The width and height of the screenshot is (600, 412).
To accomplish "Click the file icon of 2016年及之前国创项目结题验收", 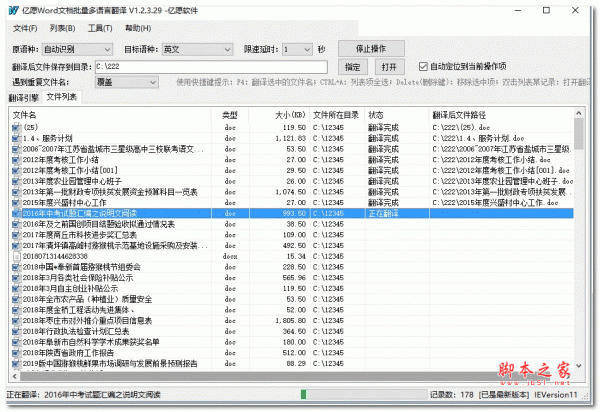I will [x=16, y=224].
